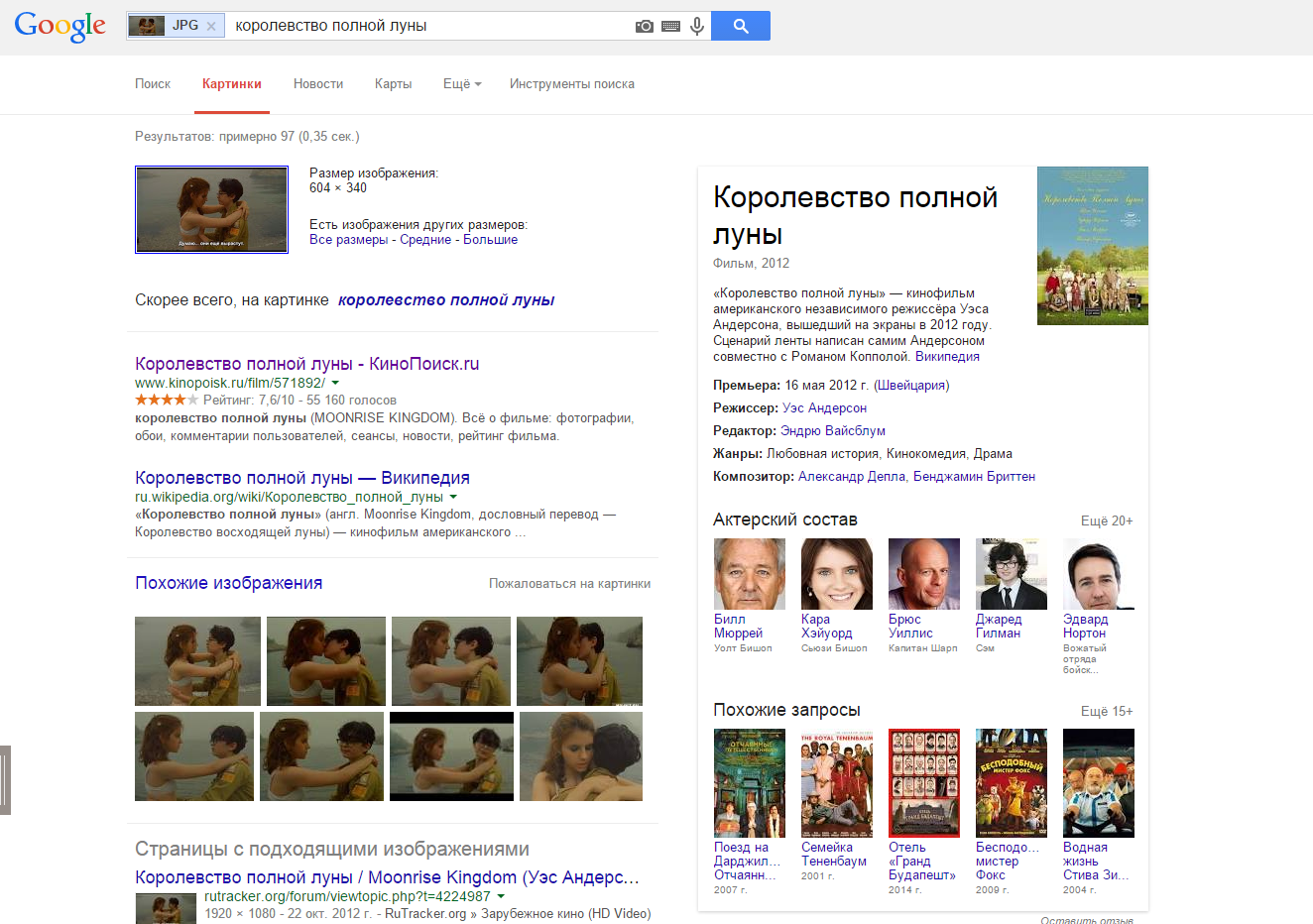Open the Новости tab
Image resolution: width=1313 pixels, height=924 pixels.
click(x=318, y=84)
